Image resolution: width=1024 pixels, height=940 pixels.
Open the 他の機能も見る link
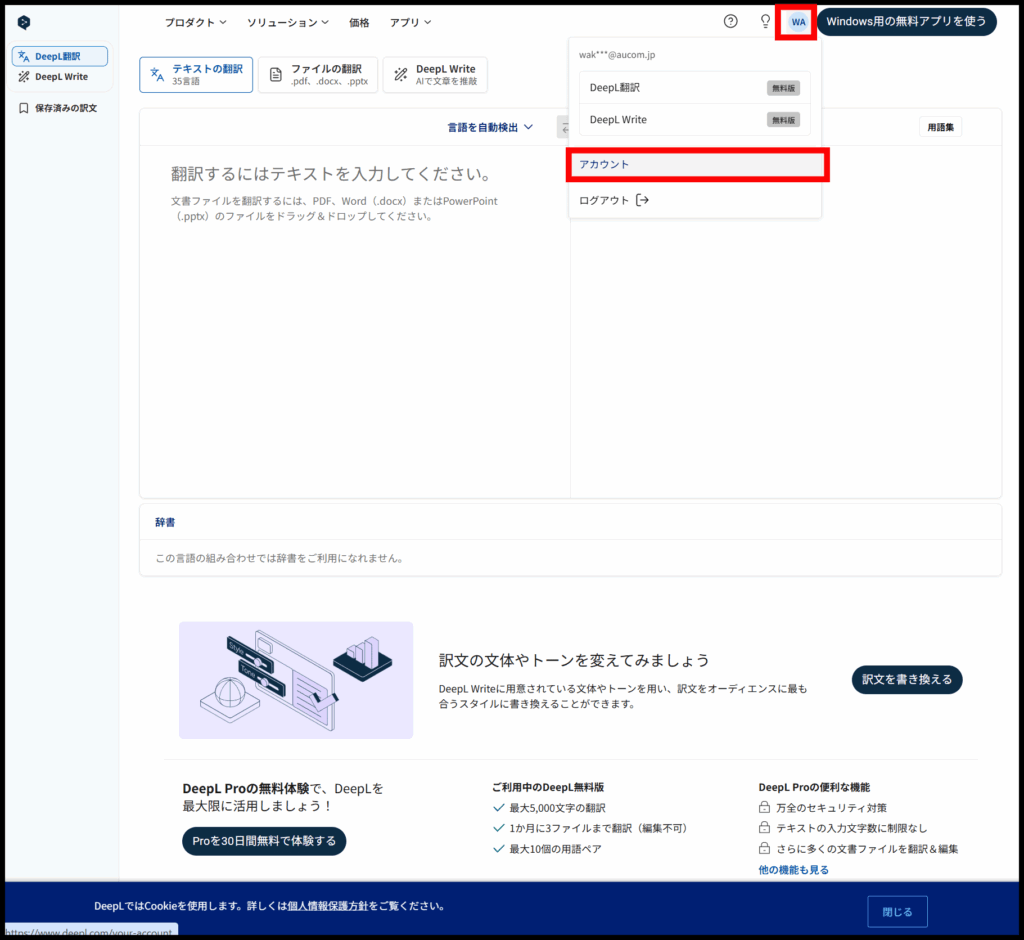click(x=793, y=869)
